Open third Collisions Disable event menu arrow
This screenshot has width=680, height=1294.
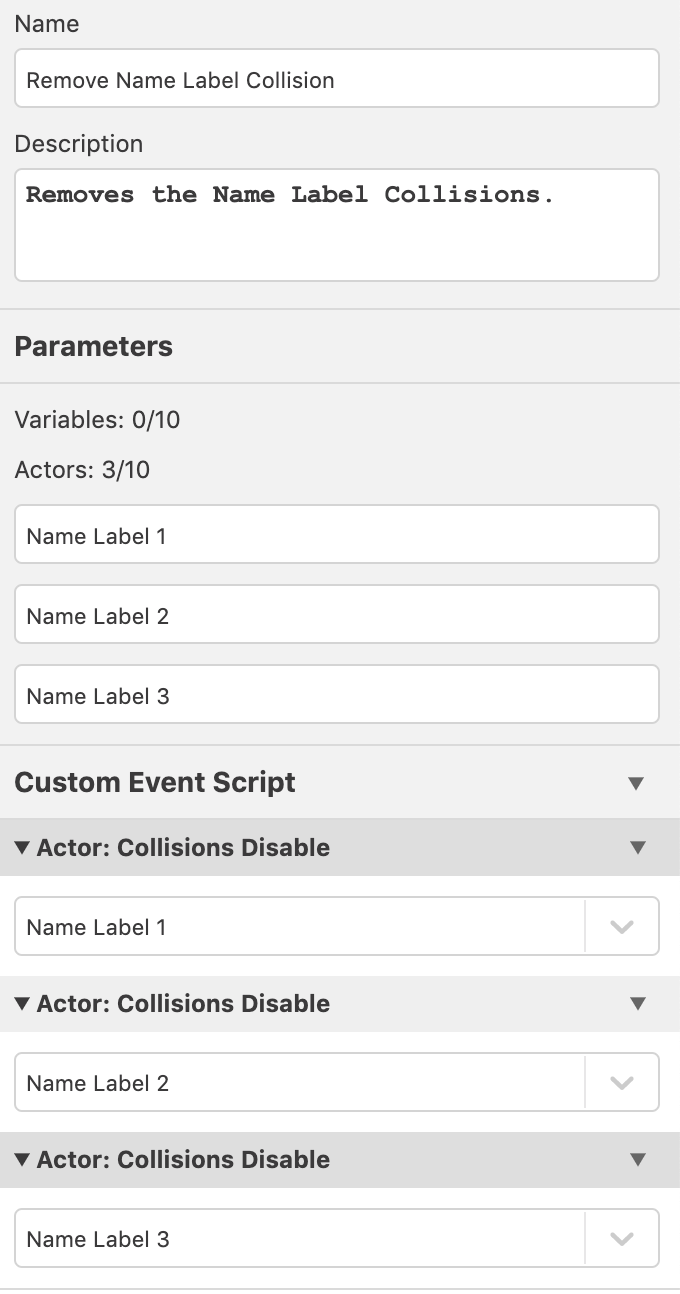point(638,1160)
